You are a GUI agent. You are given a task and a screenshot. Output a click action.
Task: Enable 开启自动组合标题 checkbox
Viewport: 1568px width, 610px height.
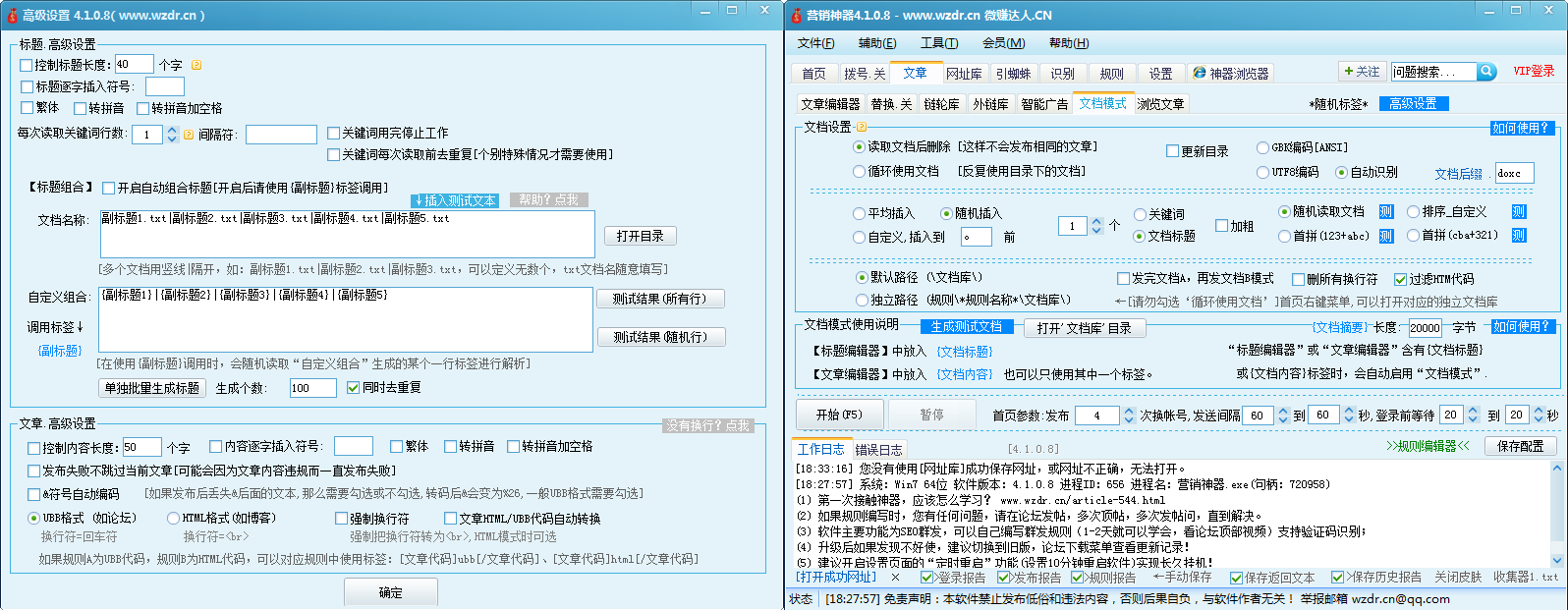[x=109, y=188]
